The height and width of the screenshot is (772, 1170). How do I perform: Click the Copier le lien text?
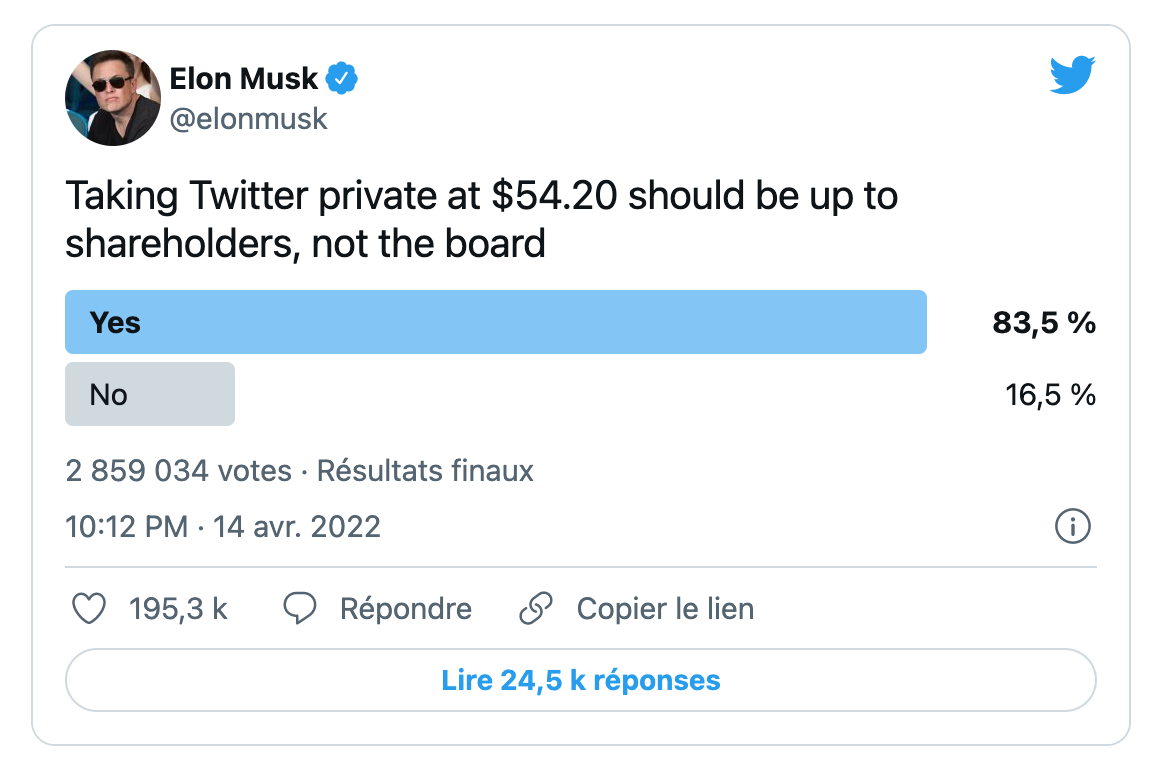[666, 609]
